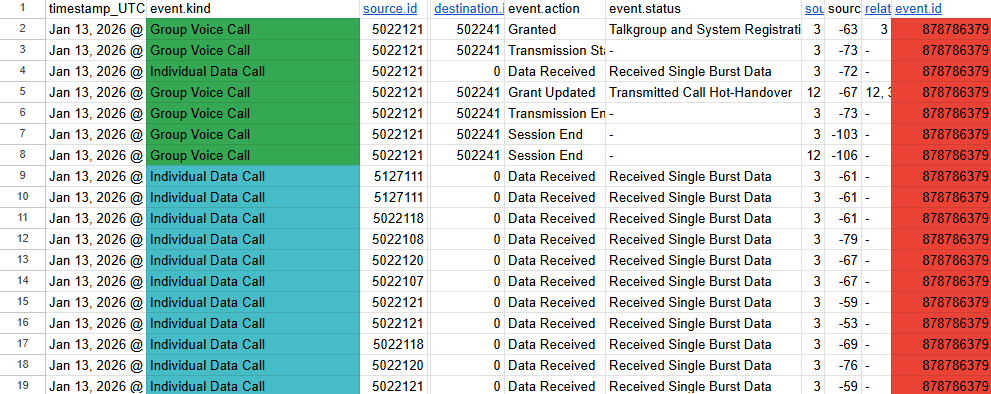Select row header 16
Viewport: 991px width, 394px height.
pos(23,323)
